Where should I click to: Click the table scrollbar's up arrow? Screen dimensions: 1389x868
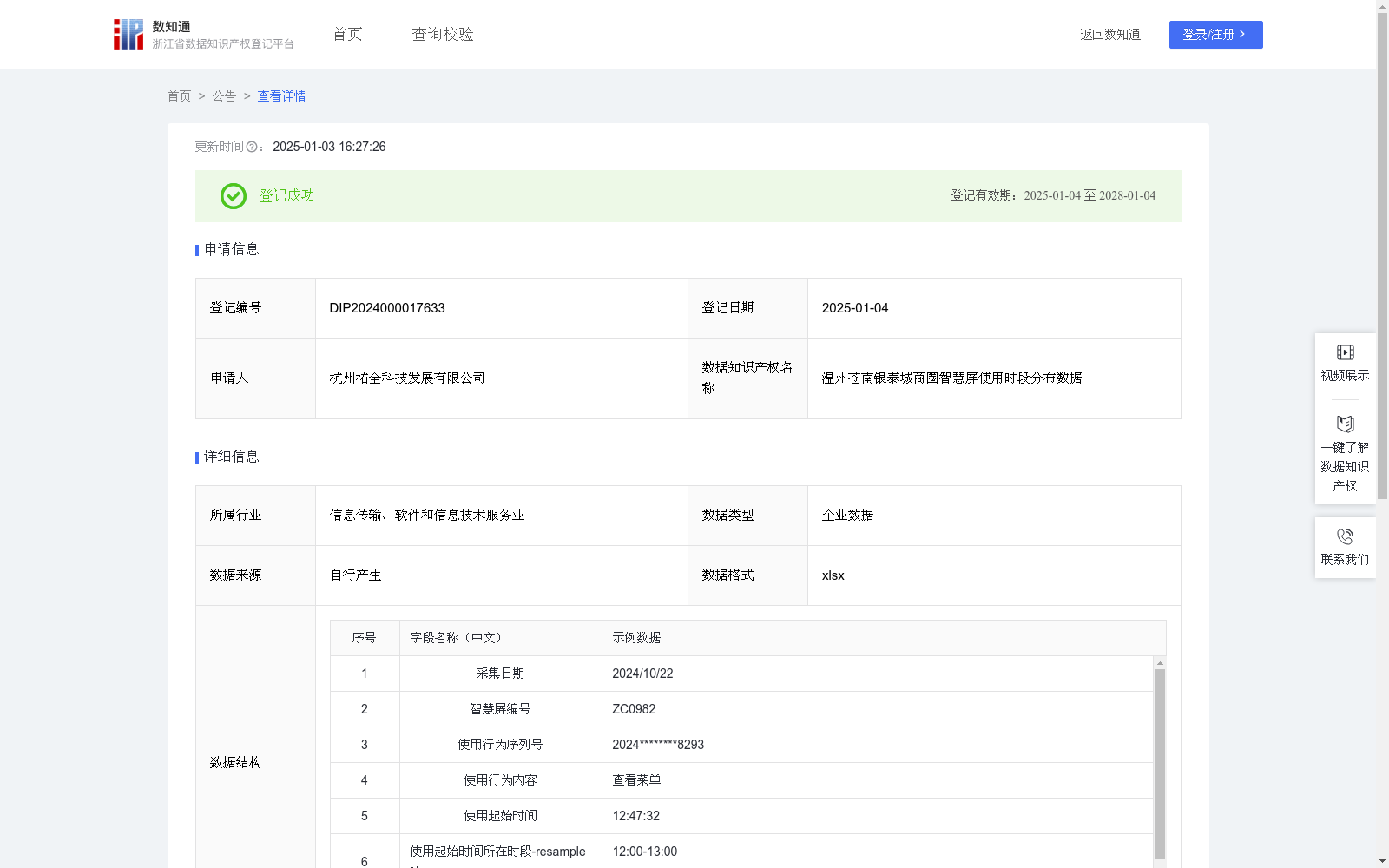pyautogui.click(x=1160, y=662)
